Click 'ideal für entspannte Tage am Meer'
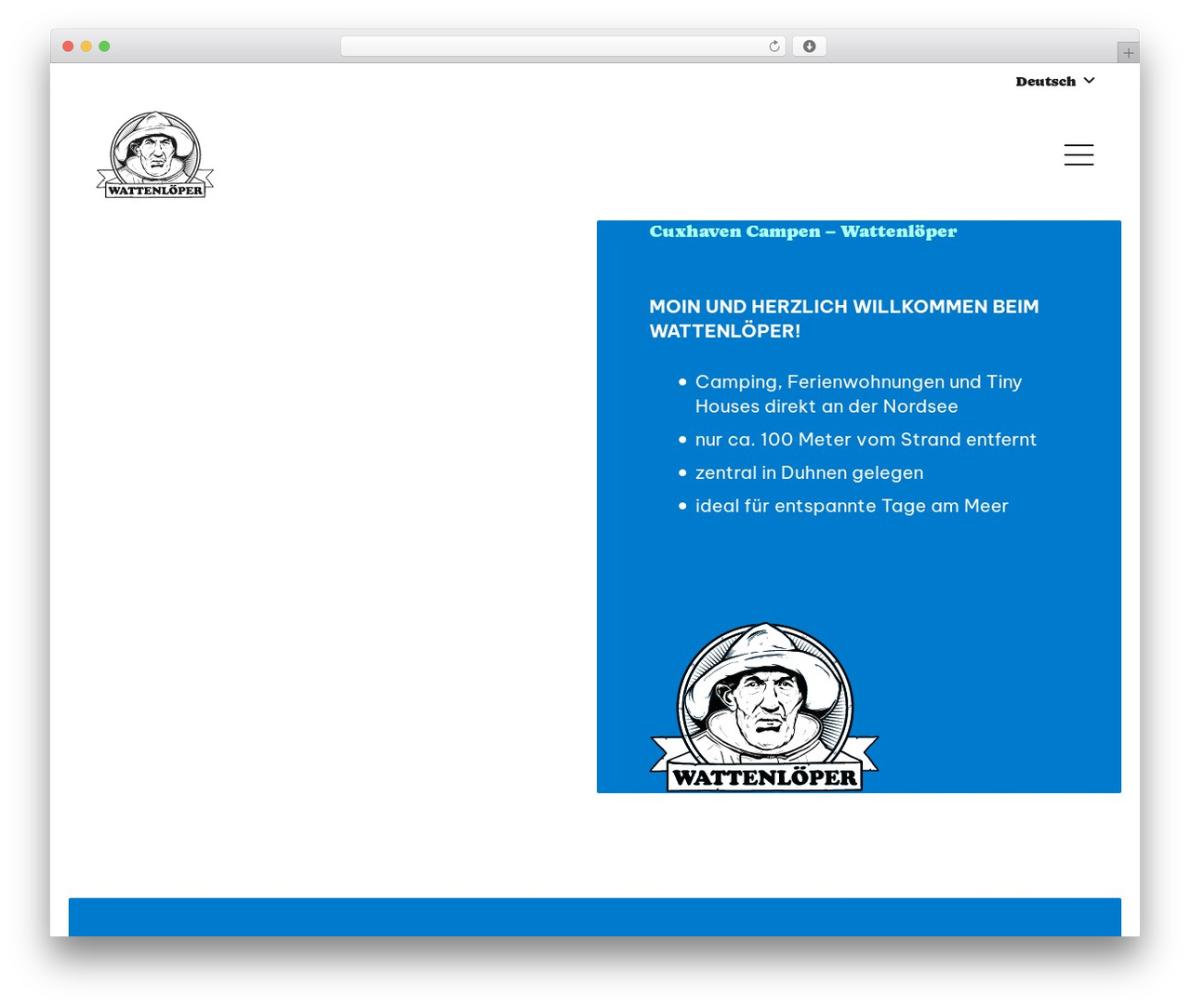 852,506
